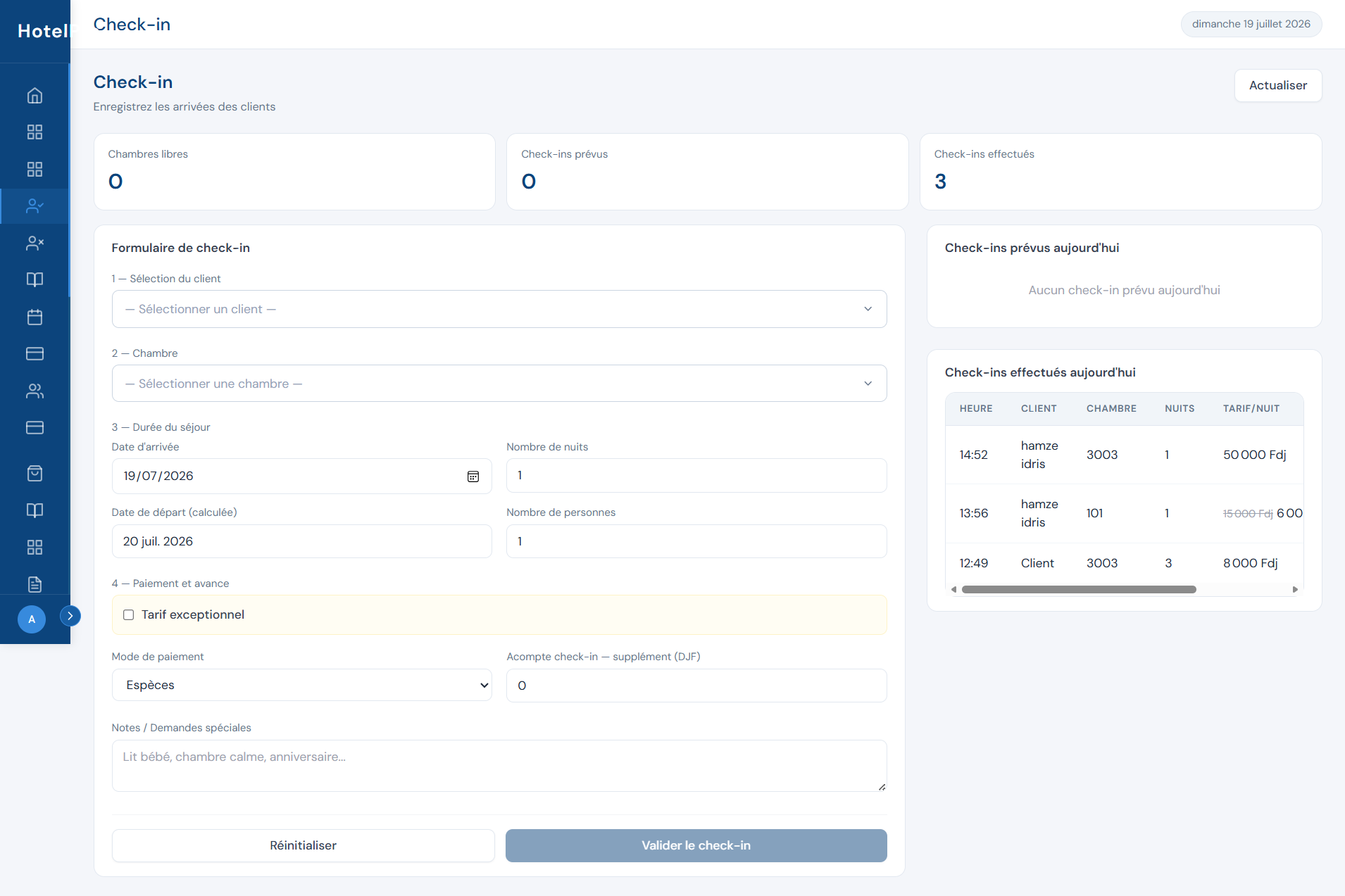This screenshot has height=896, width=1345.
Task: Click the Client name in the 12:49 row
Action: [x=1037, y=564]
